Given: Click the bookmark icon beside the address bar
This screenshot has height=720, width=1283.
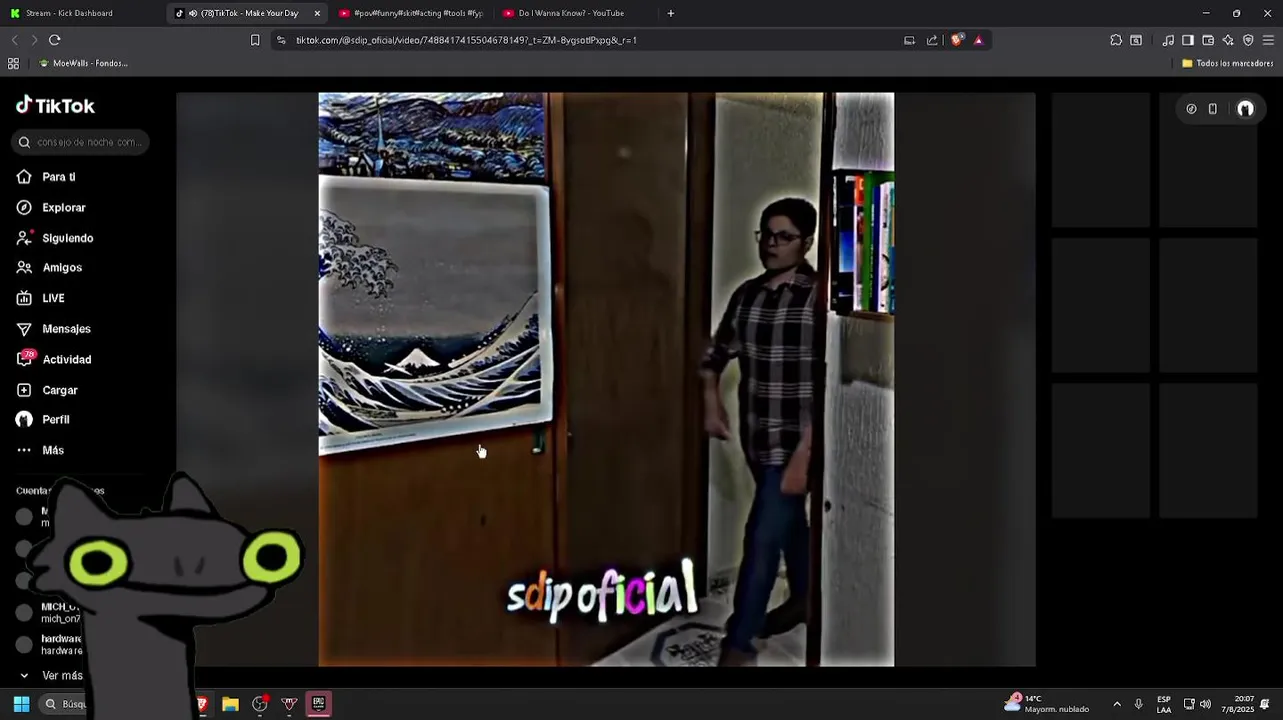Looking at the screenshot, I should click(x=255, y=40).
